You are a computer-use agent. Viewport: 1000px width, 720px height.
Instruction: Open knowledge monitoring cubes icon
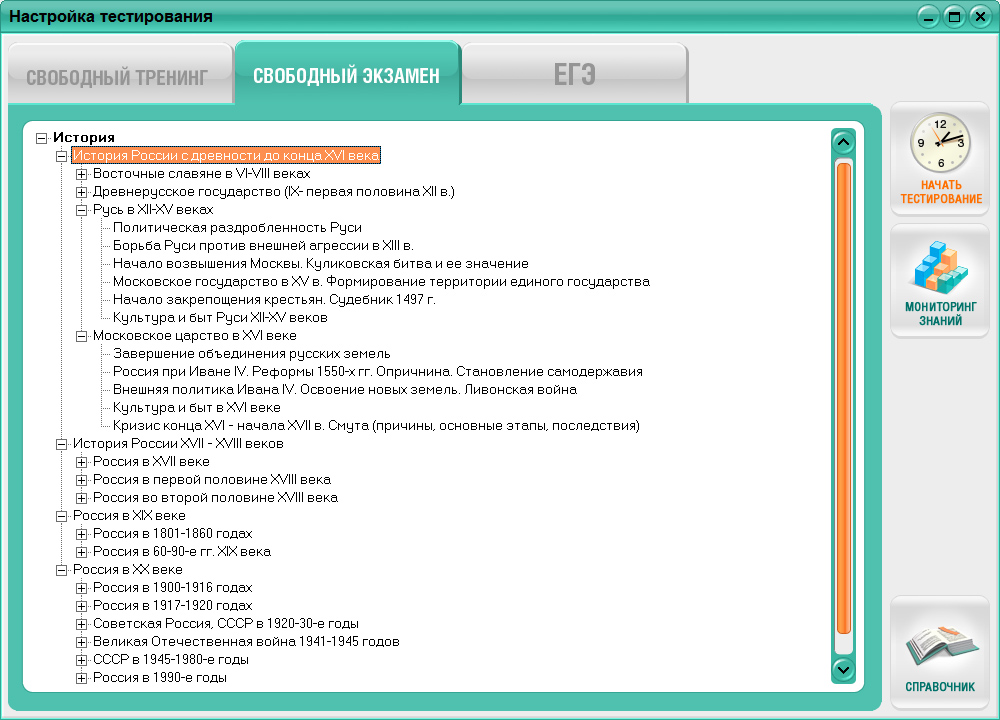coord(940,267)
